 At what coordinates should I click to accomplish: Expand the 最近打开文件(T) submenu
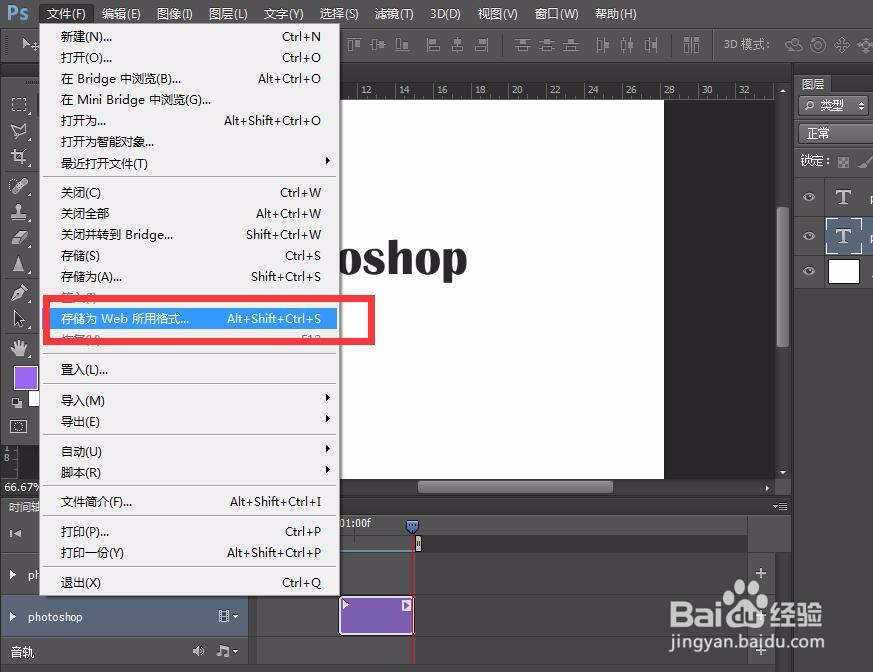click(x=190, y=163)
